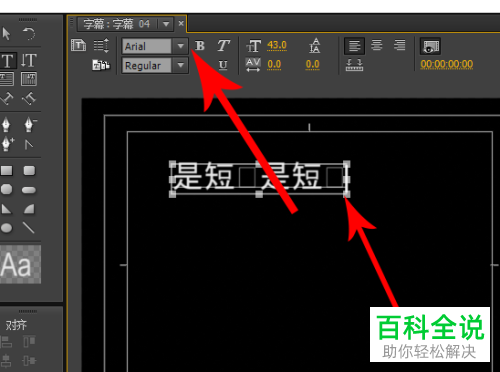Click the kerning value next to AV icon
The height and width of the screenshot is (372, 500).
point(274,64)
